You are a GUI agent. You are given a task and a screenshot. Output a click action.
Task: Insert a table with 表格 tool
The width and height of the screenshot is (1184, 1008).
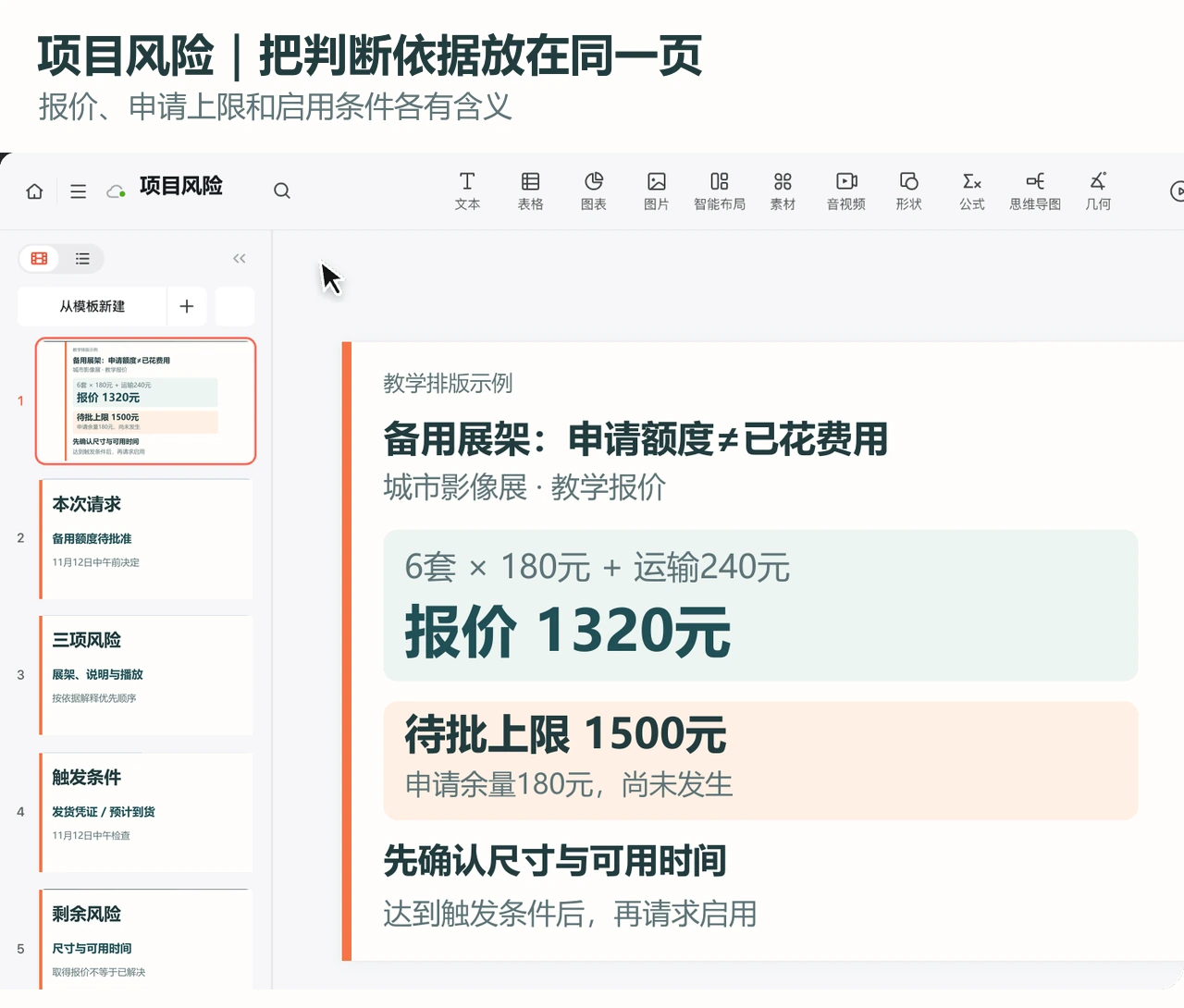[530, 191]
